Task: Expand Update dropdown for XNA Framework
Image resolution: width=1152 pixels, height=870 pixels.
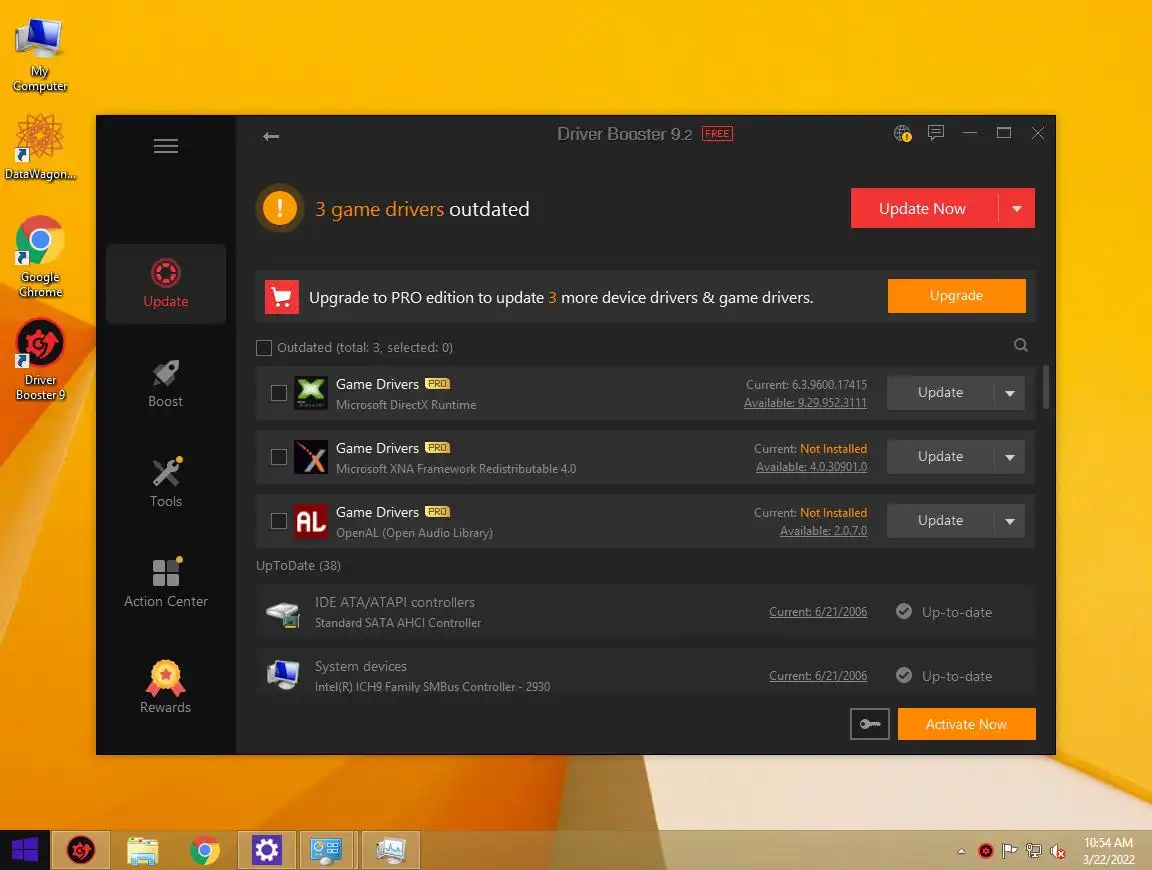Action: click(1010, 457)
